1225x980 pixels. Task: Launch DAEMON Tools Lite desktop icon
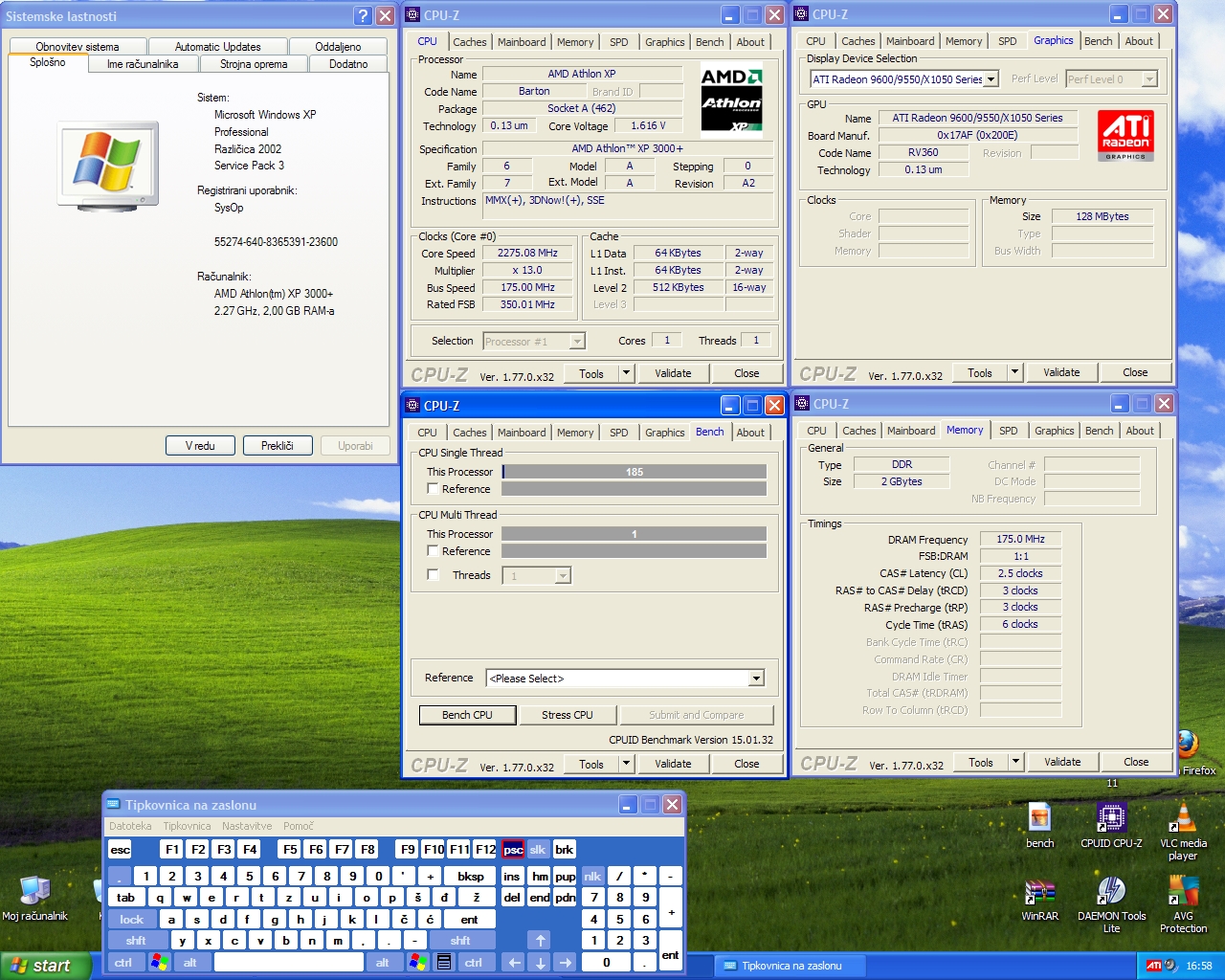pos(1111,905)
